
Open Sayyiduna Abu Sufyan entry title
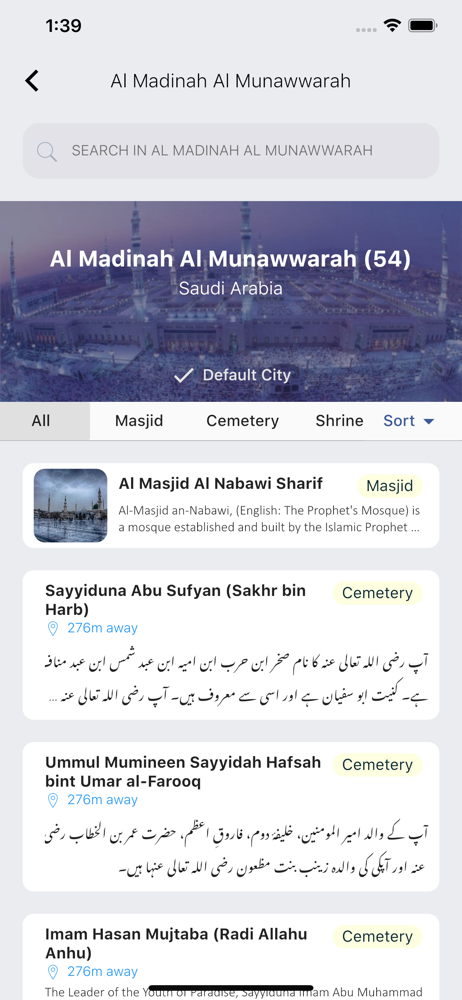175,599
